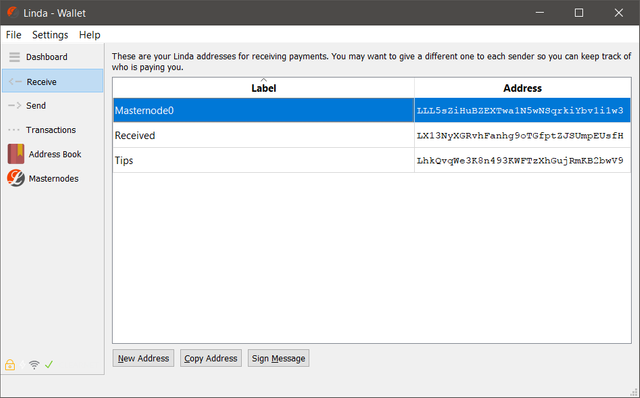The width and height of the screenshot is (640, 398).
Task: Select the Masternode0 label row
Action: click(264, 110)
